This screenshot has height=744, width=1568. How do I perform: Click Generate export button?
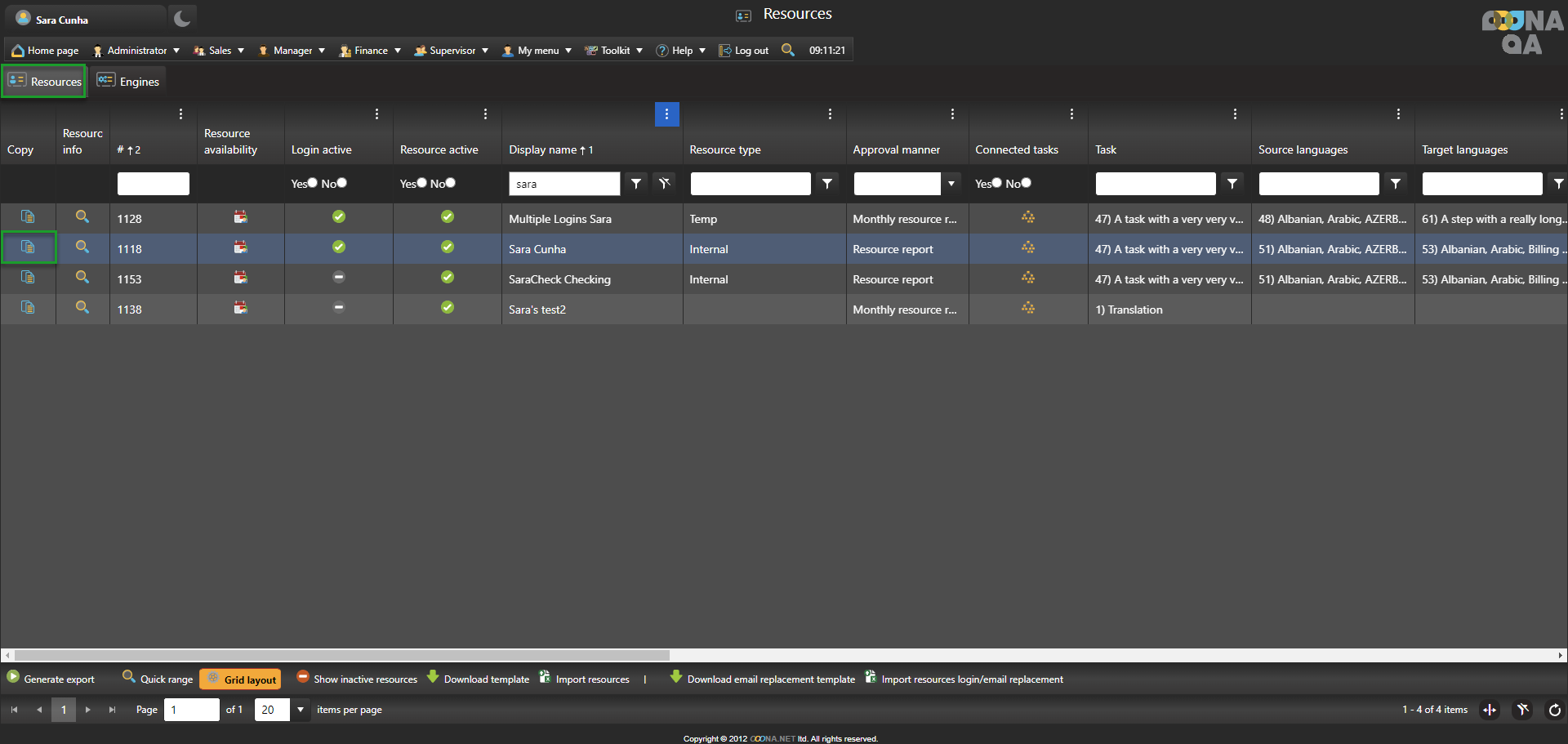pos(51,679)
